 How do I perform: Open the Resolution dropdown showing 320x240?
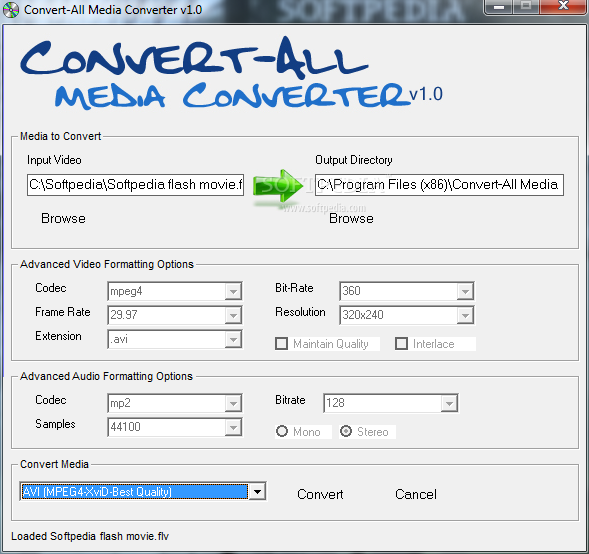coord(406,315)
